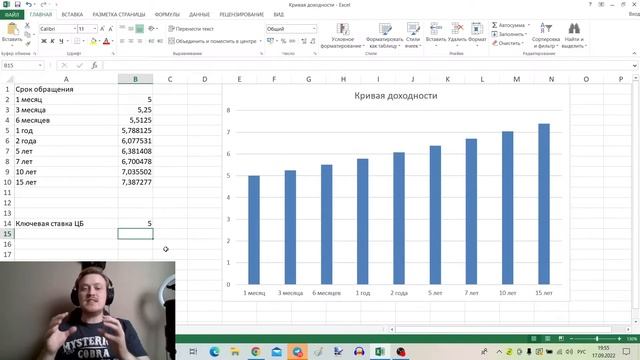Click the zoom slider handle in status bar
The width and height of the screenshot is (640, 360).
click(597, 339)
